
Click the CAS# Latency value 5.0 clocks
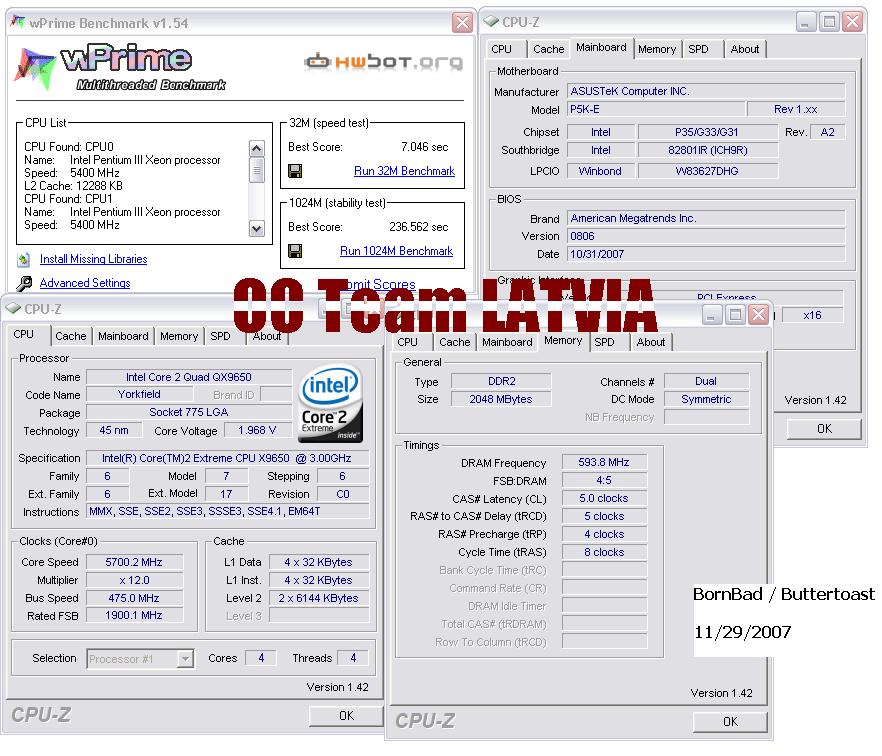coord(604,498)
